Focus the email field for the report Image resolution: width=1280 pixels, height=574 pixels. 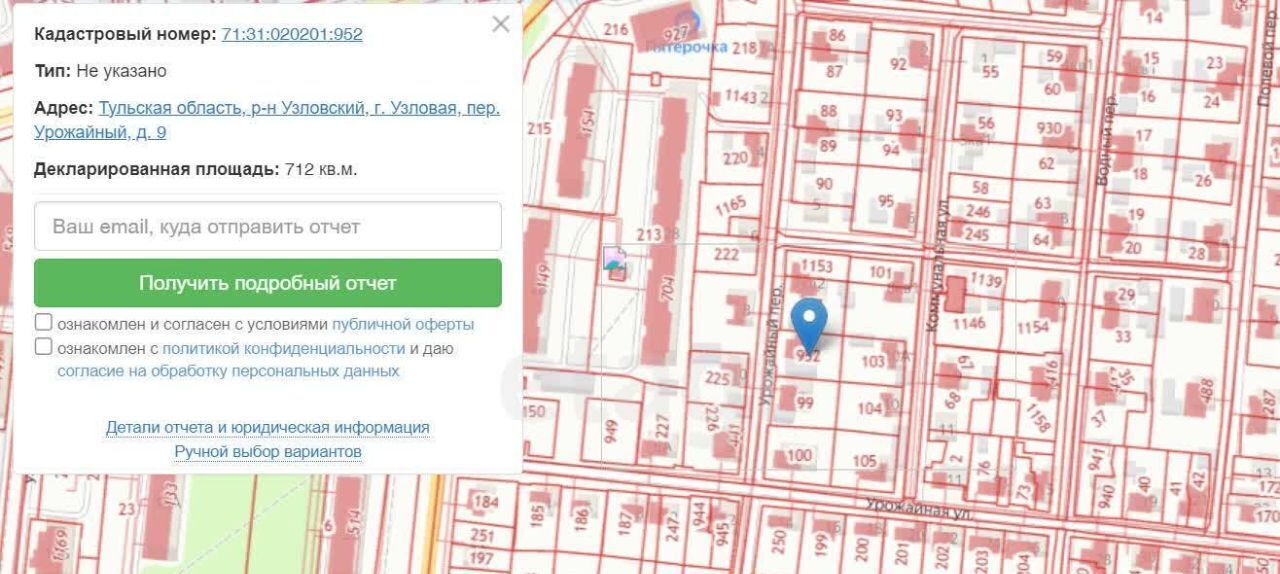267,227
